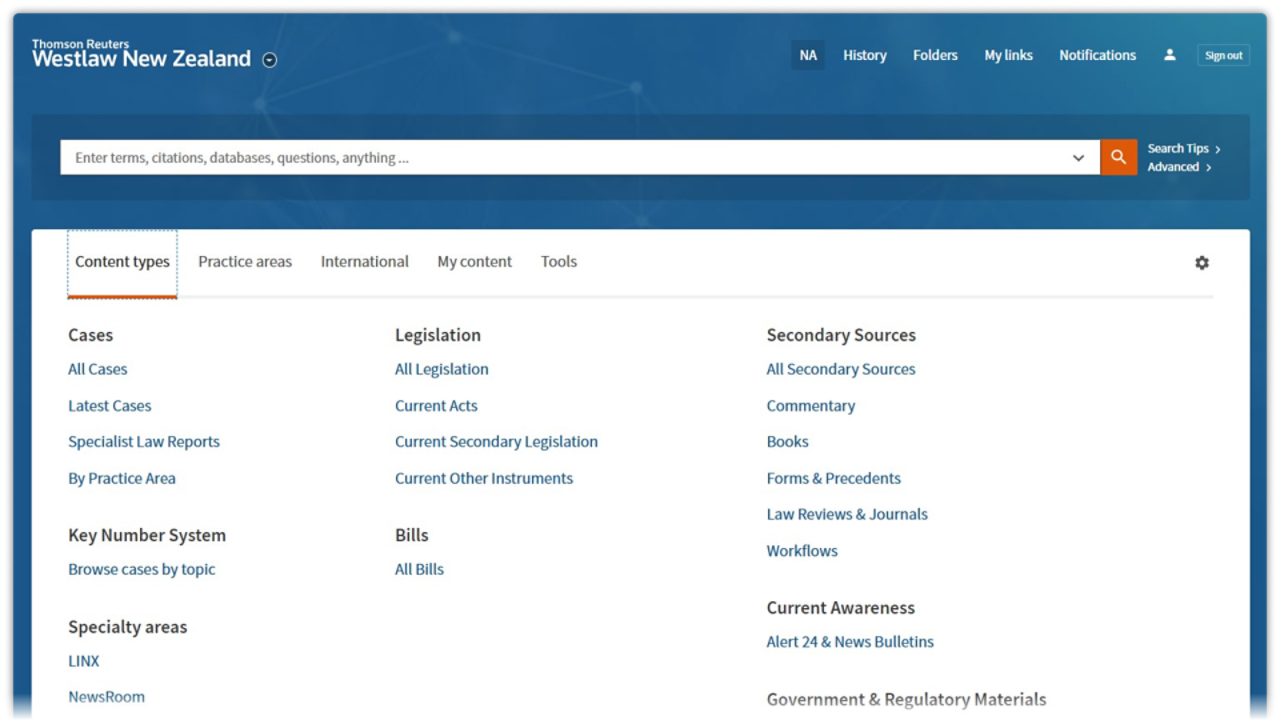
Task: Open Current Acts link
Action: click(436, 406)
